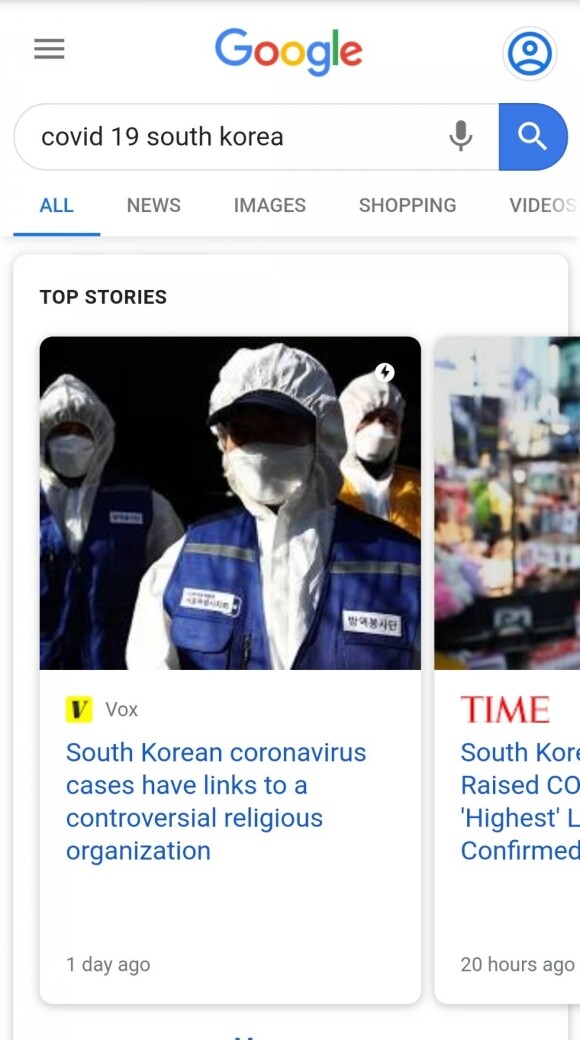
Task: Switch to the IMAGES tab
Action: tap(269, 206)
